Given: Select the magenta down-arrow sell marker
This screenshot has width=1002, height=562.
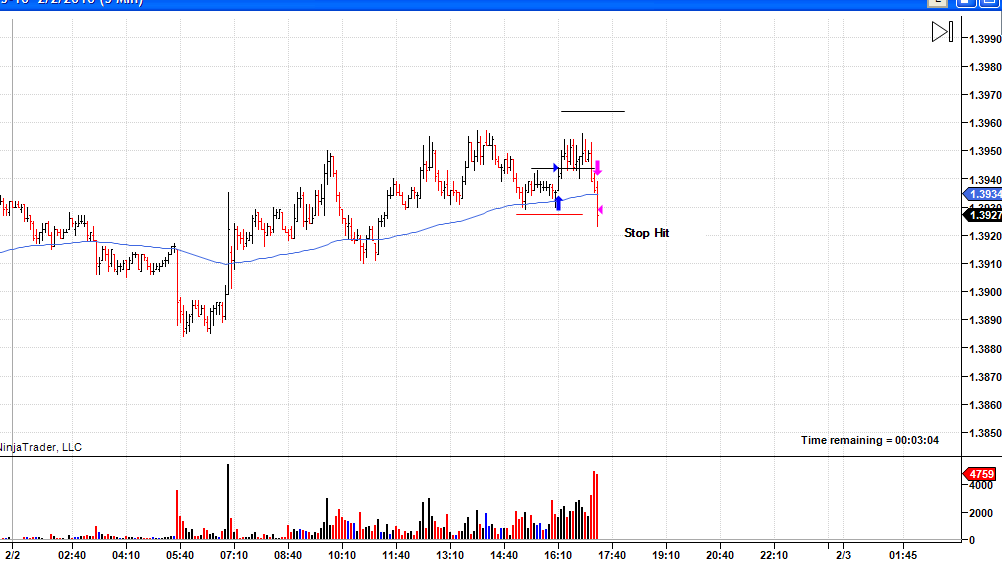Looking at the screenshot, I should [x=598, y=168].
